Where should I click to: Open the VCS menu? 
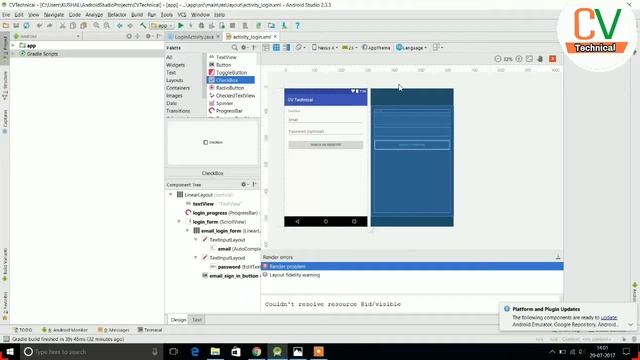click(182, 15)
